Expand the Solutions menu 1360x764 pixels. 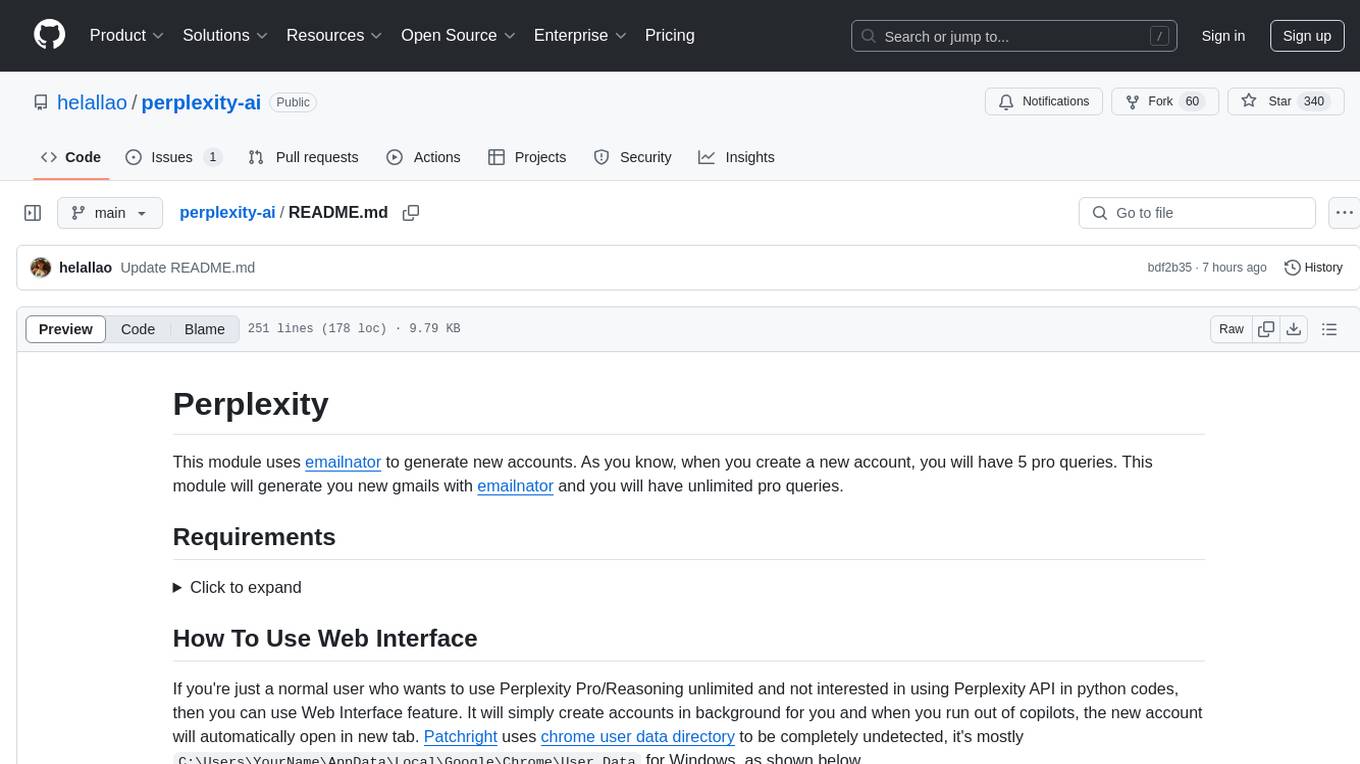click(x=225, y=35)
